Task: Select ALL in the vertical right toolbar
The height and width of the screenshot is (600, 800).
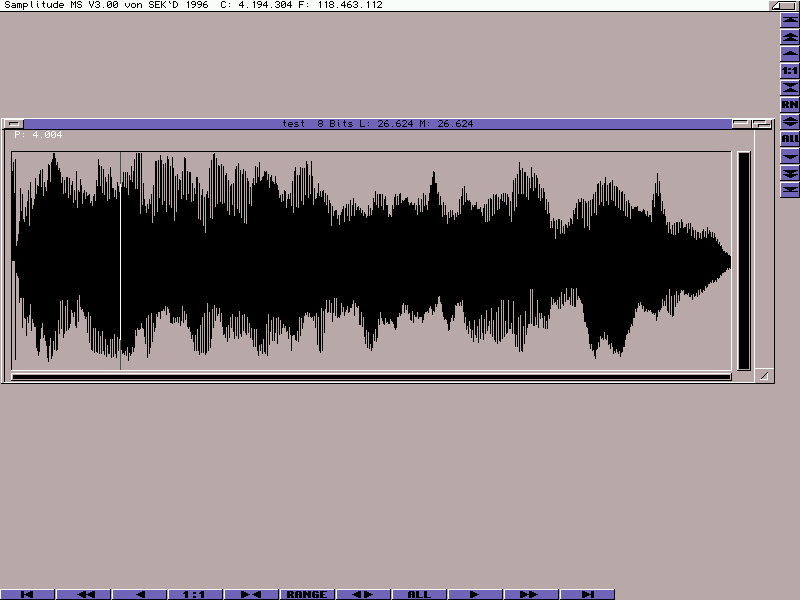Action: 790,139
